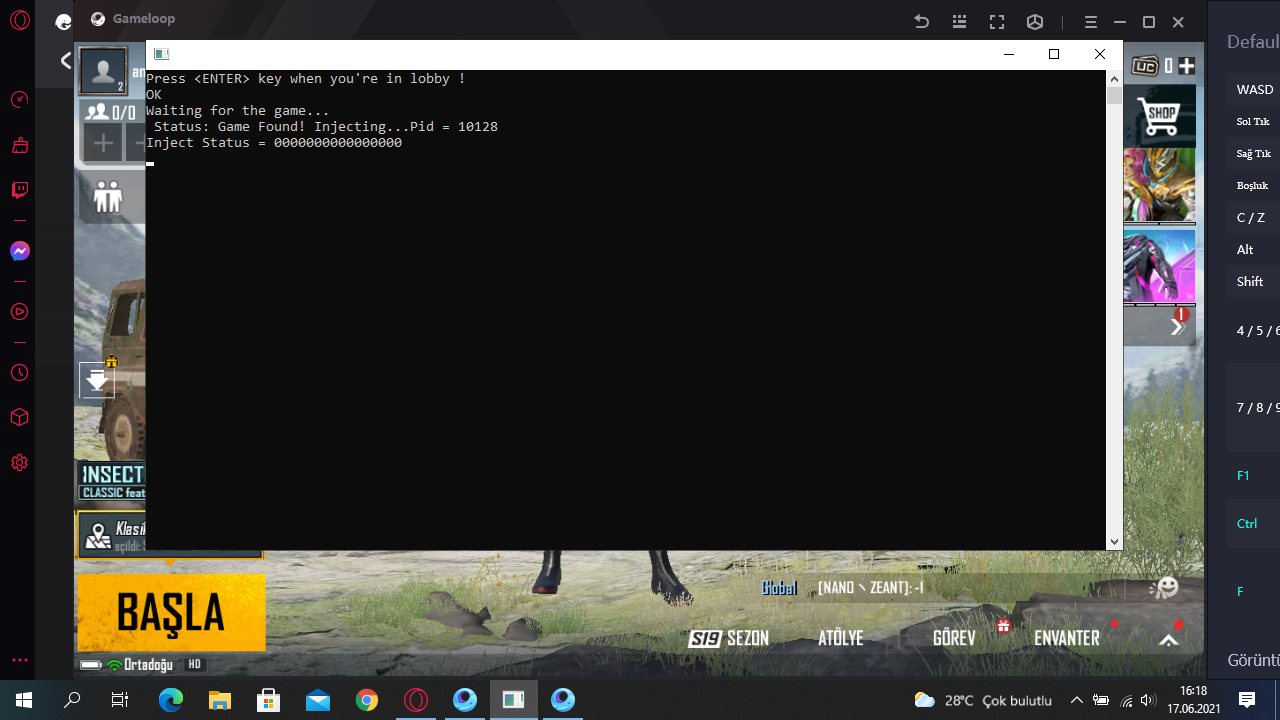
Task: Click the console window title icon
Action: tap(161, 54)
